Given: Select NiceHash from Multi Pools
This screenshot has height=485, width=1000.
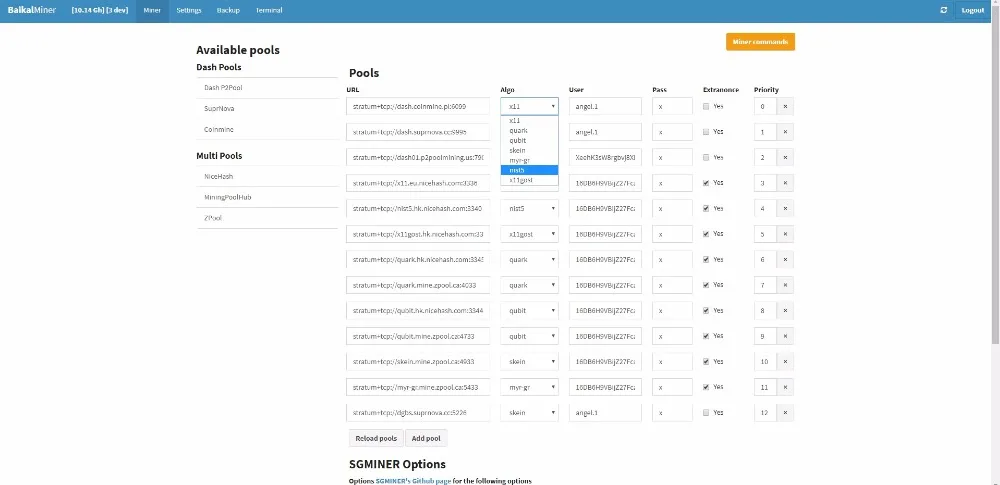Looking at the screenshot, I should point(267,176).
